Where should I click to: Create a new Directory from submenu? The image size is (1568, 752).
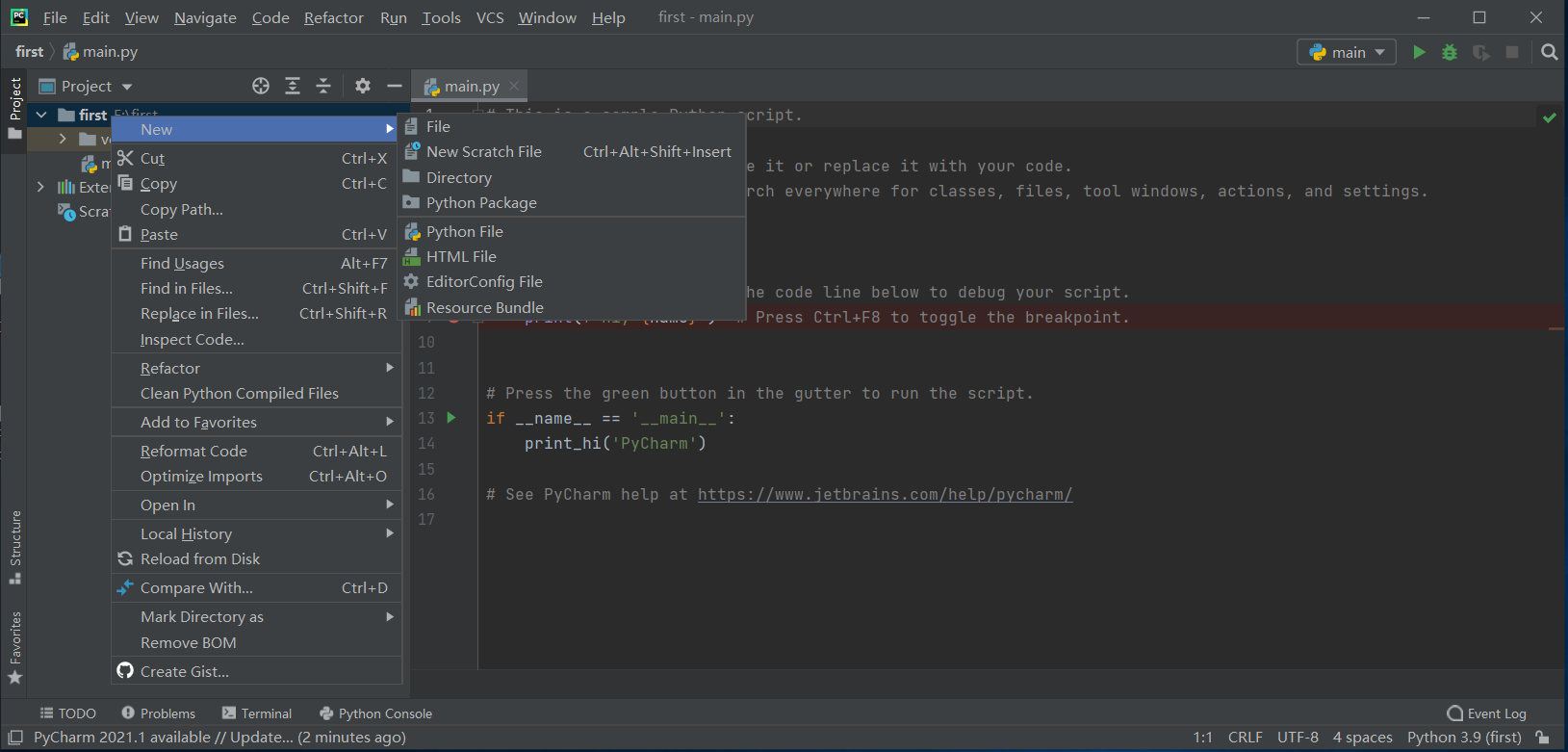click(572, 177)
